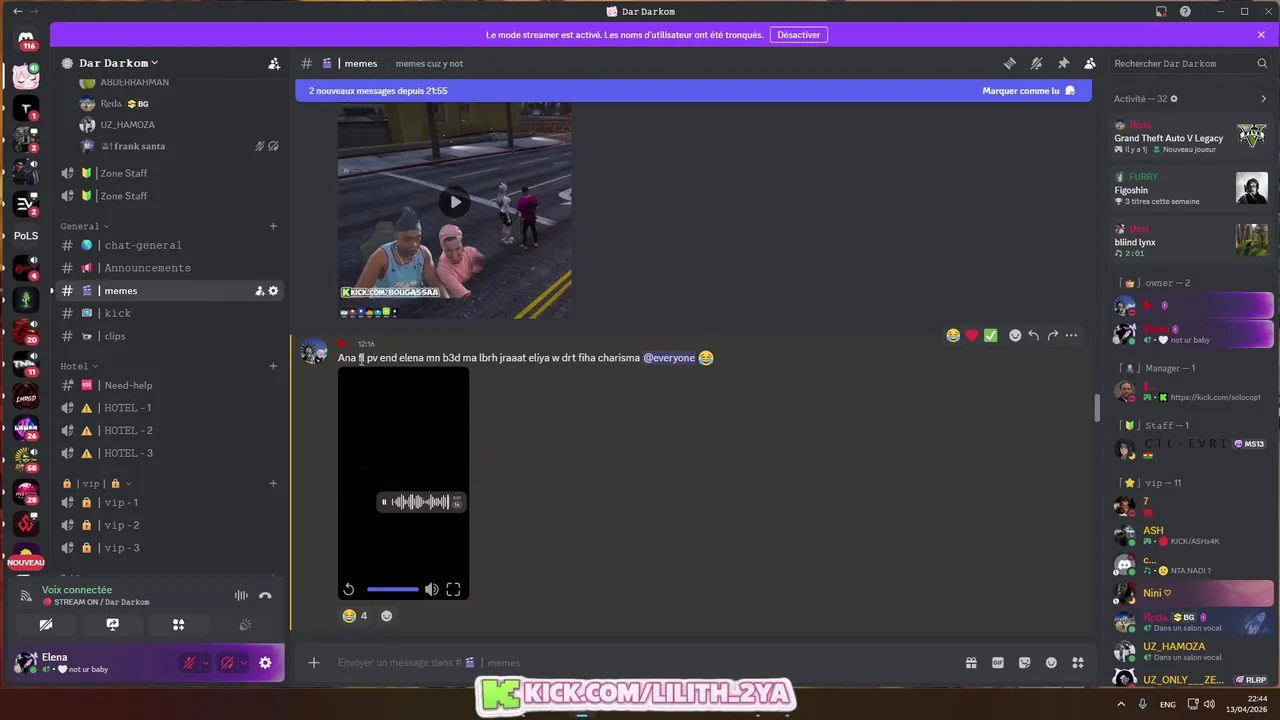
Task: Mute the video with the speaker icon
Action: 431,590
